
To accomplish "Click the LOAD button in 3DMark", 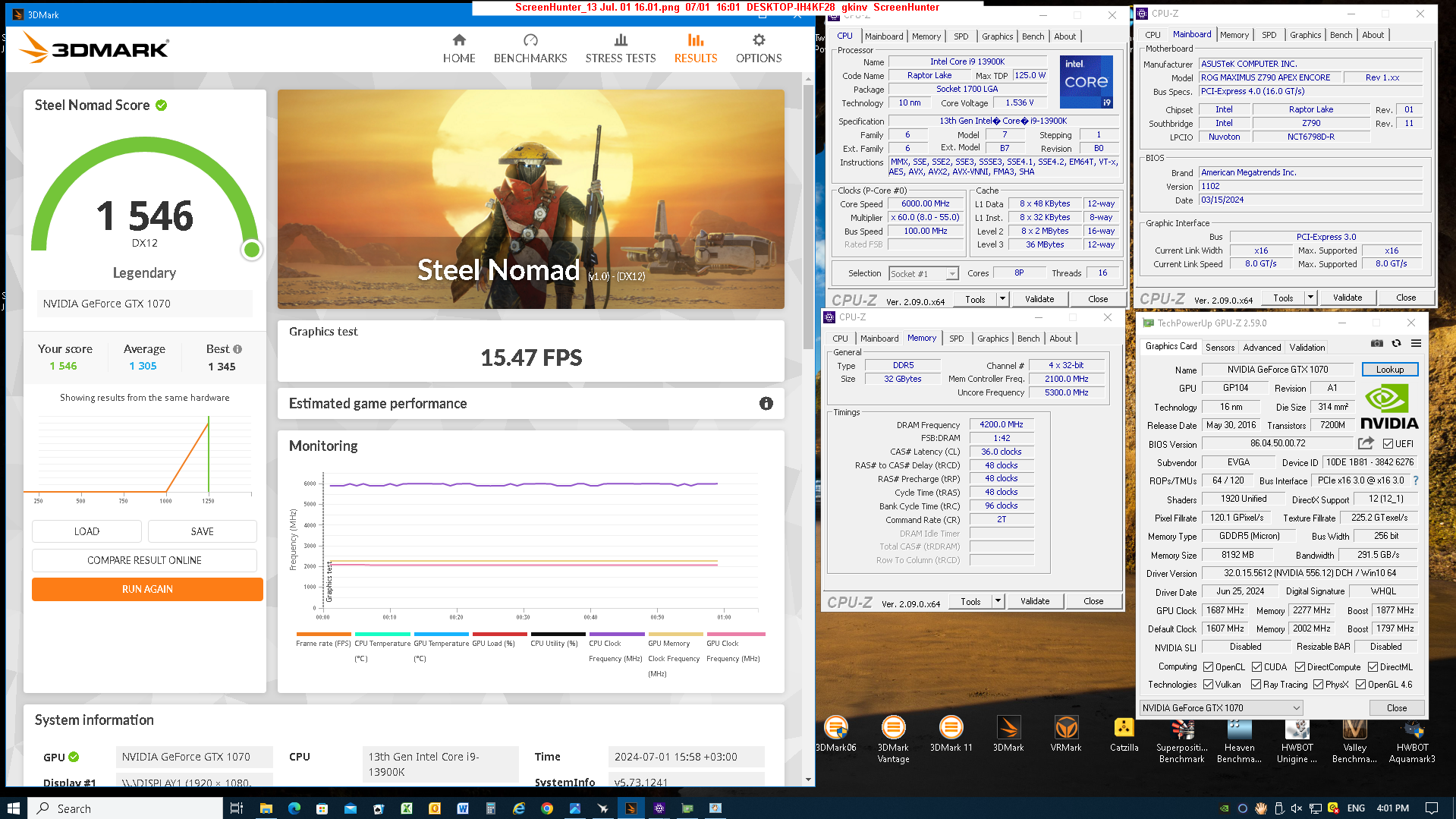I will [x=86, y=531].
